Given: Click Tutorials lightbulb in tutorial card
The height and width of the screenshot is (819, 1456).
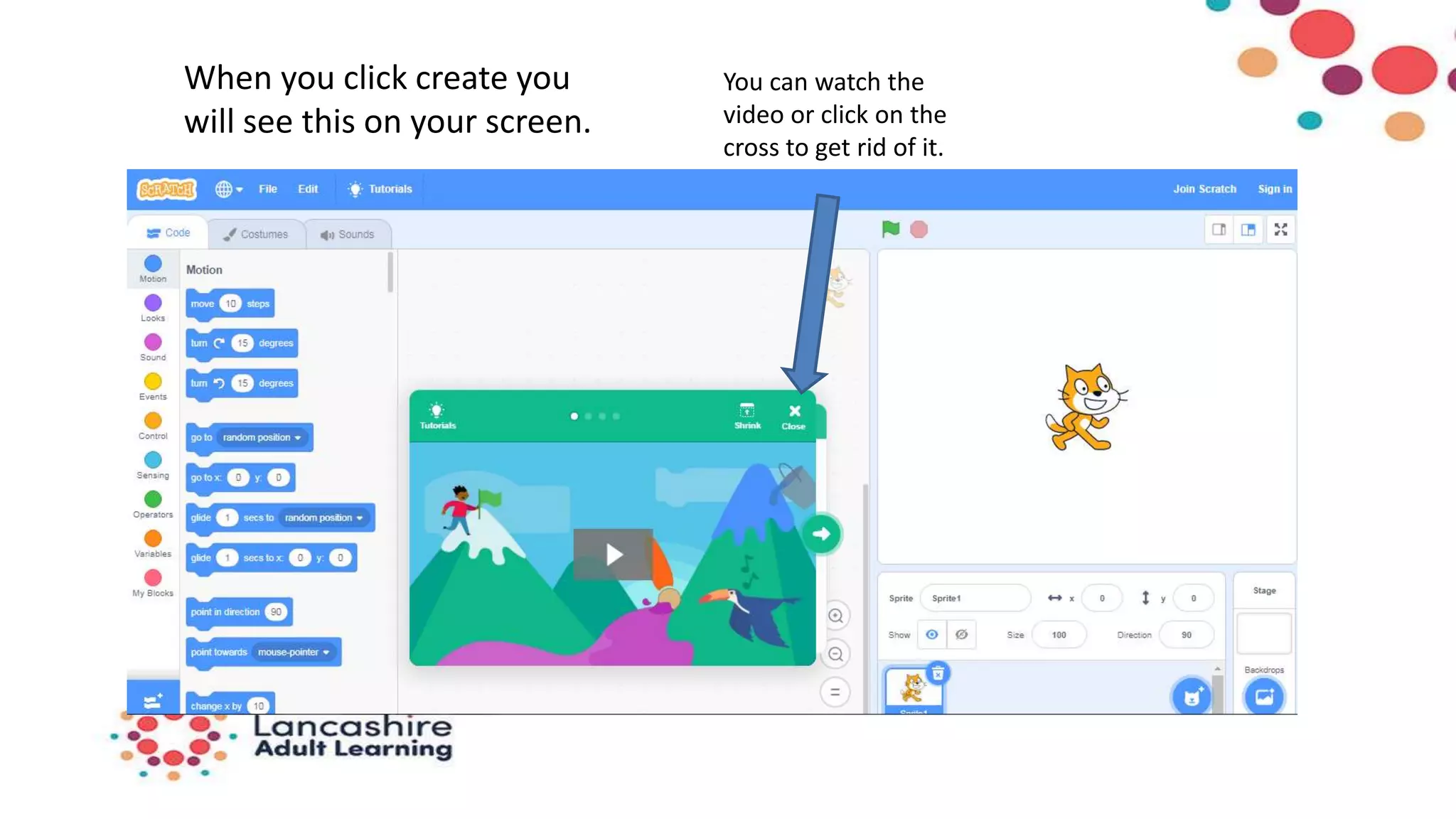Looking at the screenshot, I should coord(437,416).
